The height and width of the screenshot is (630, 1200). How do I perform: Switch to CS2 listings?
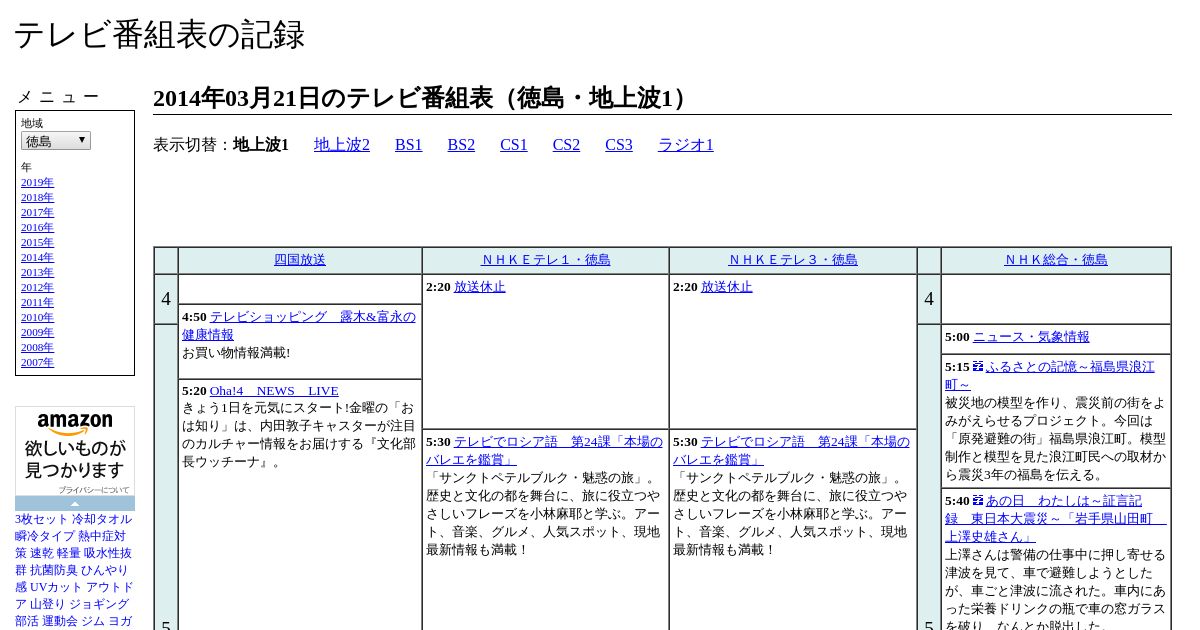click(566, 145)
